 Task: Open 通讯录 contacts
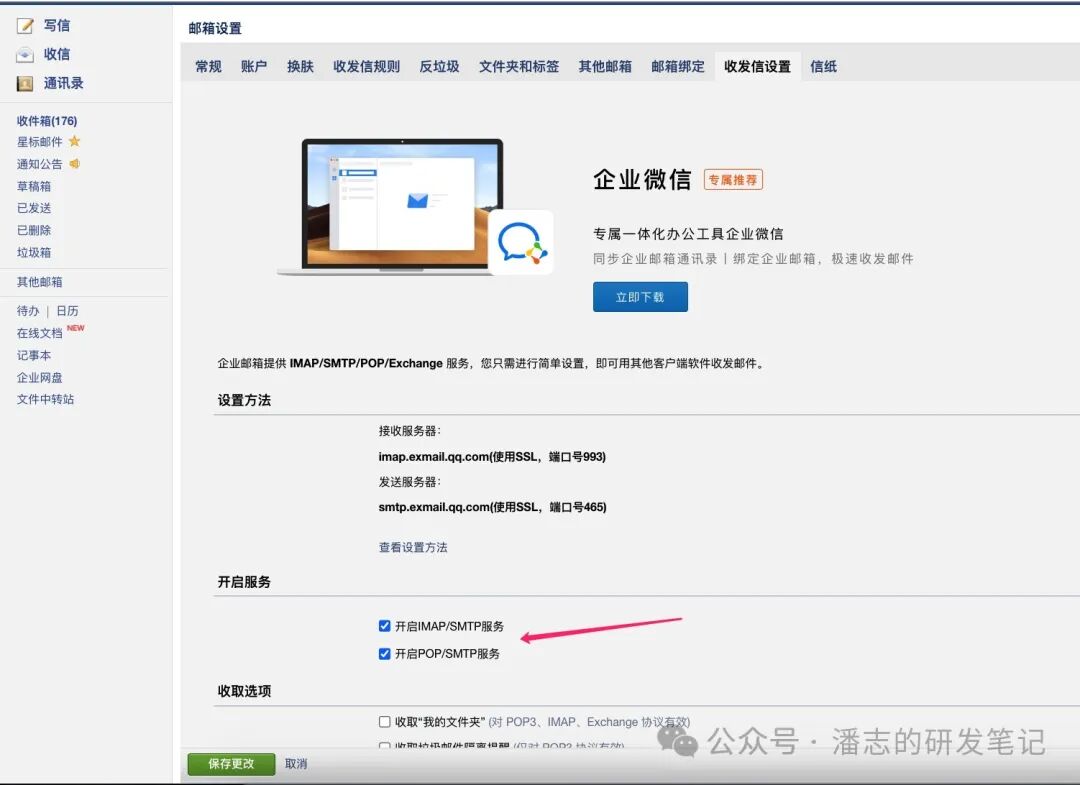pos(63,83)
